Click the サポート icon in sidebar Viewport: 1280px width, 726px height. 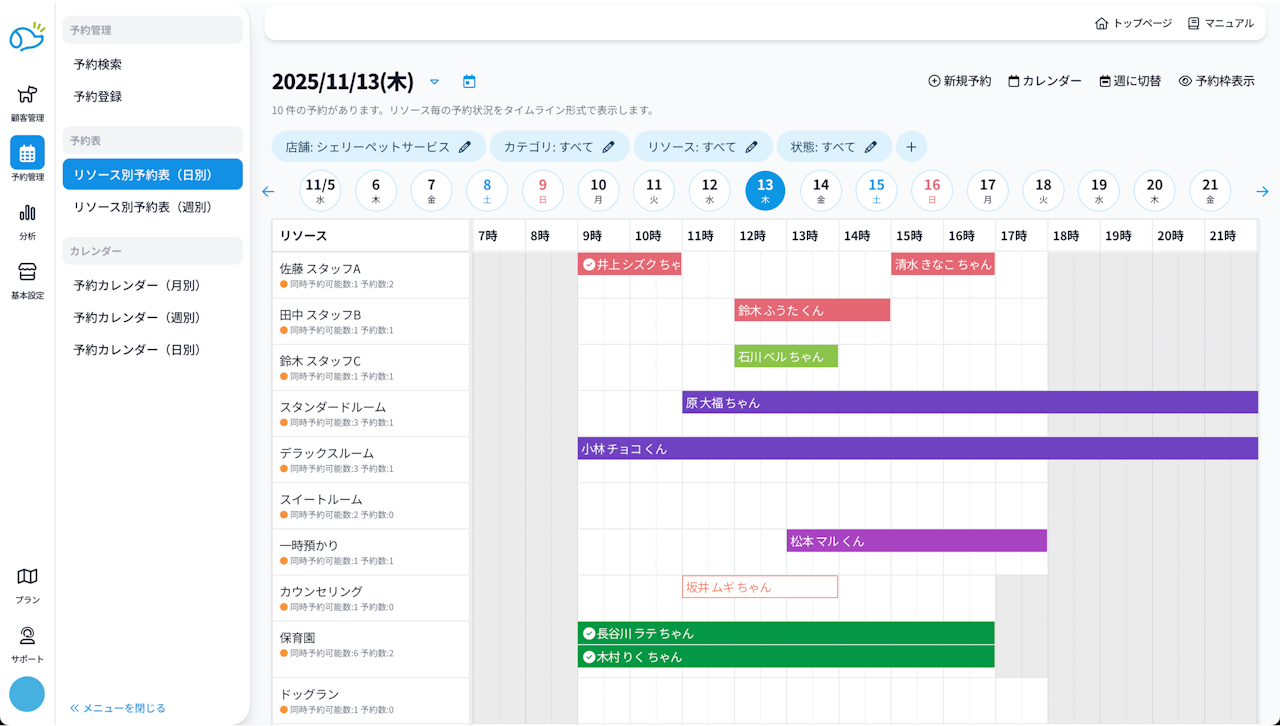[27, 644]
